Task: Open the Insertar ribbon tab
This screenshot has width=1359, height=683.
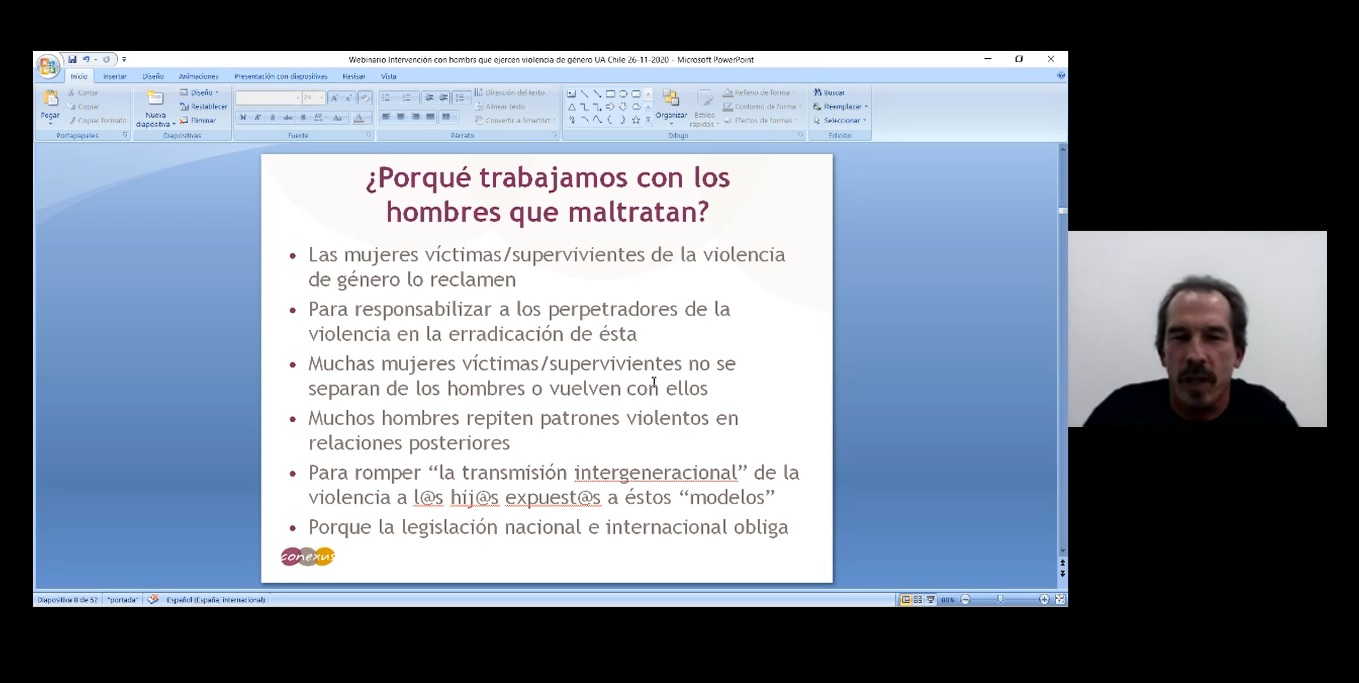Action: (x=115, y=76)
